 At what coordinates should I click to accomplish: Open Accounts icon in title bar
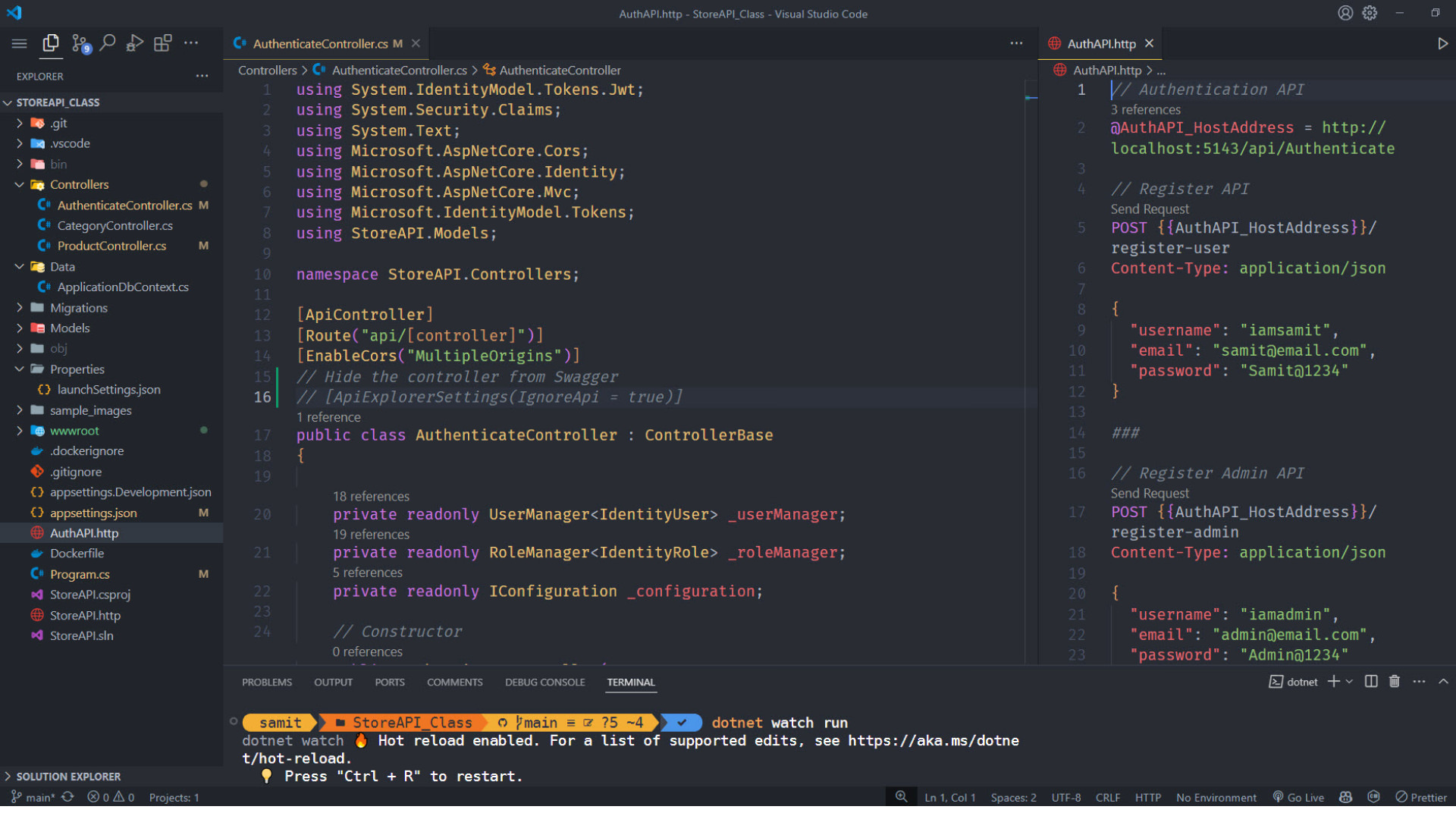pos(1345,13)
